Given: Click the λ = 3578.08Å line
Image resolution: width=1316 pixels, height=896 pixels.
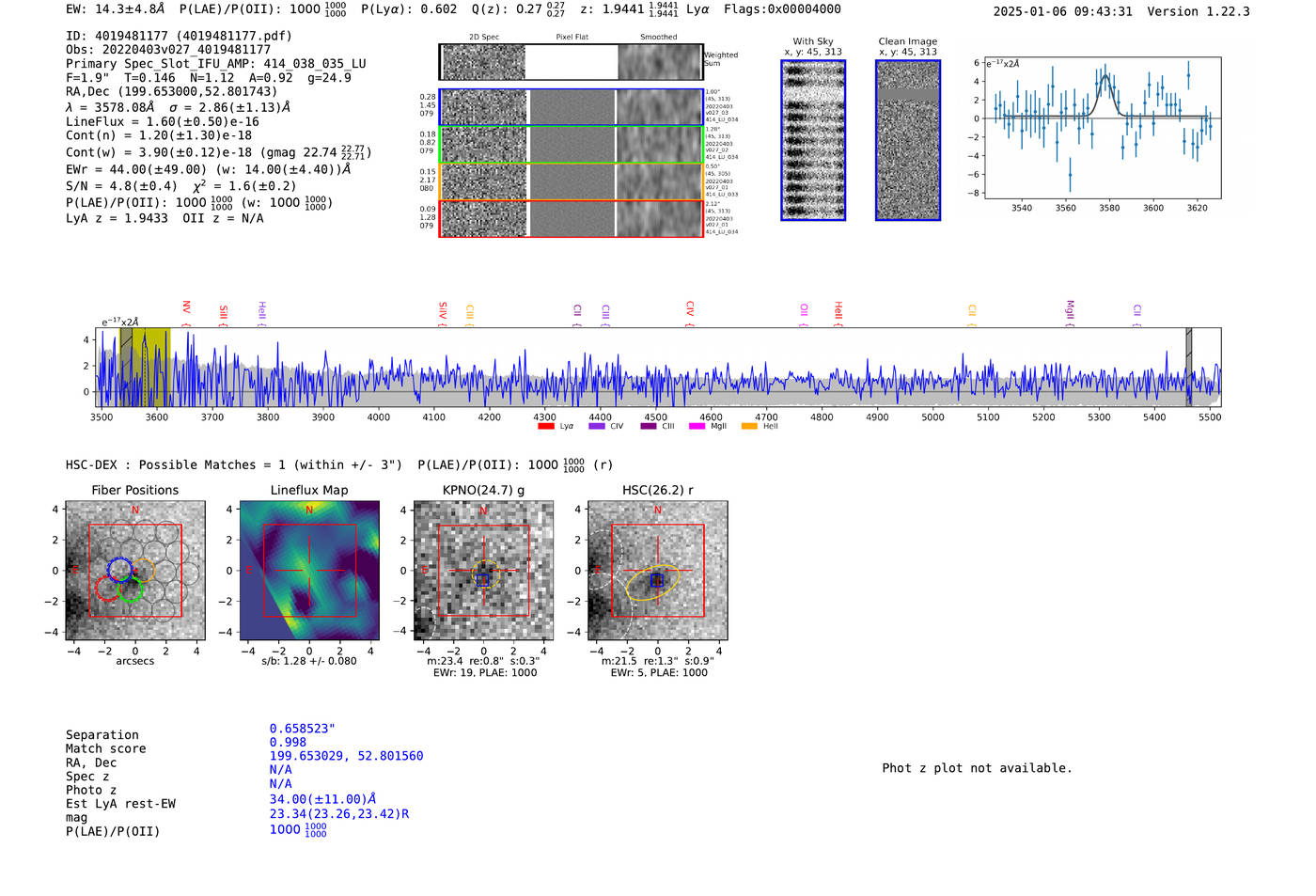Looking at the screenshot, I should point(178,106).
